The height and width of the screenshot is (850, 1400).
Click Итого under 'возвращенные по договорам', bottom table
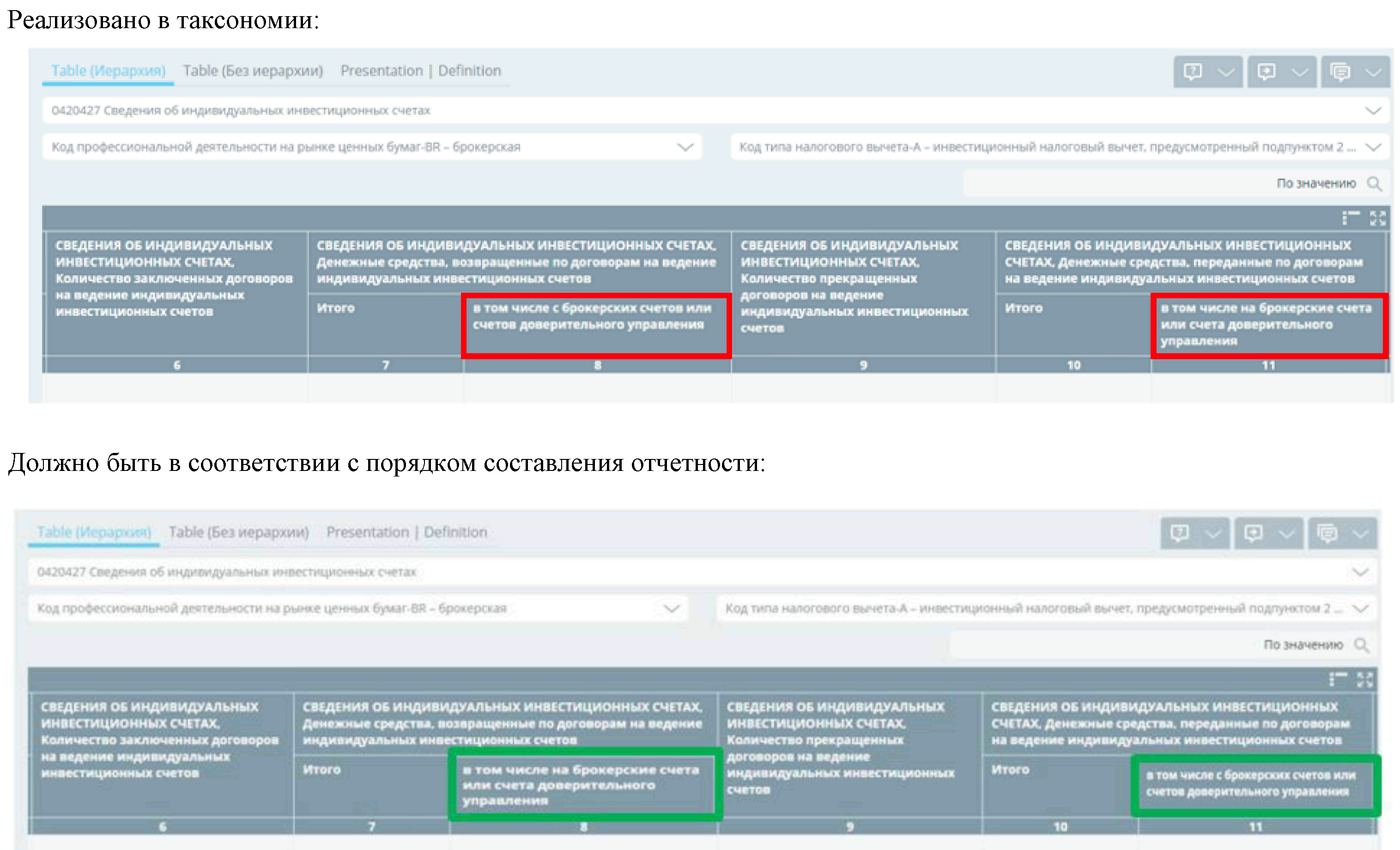coord(321,770)
